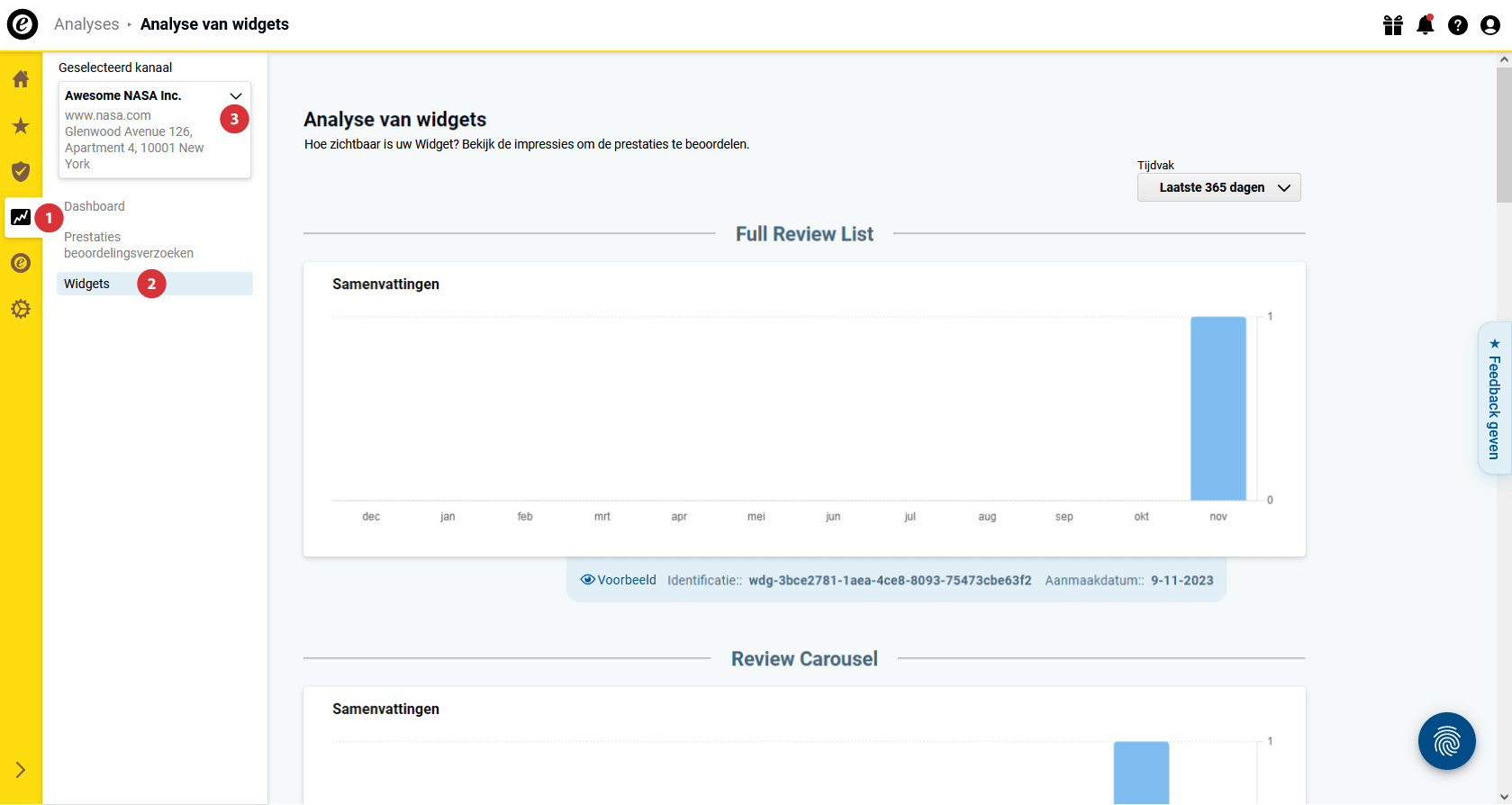This screenshot has height=805, width=1512.
Task: Go to Dashboard menu item
Action: (x=95, y=206)
